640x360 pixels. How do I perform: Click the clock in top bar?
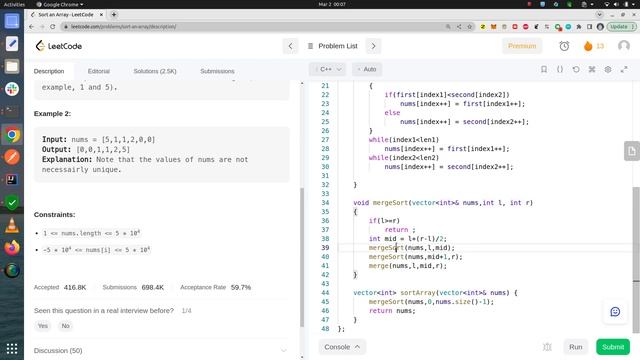click(332, 4)
